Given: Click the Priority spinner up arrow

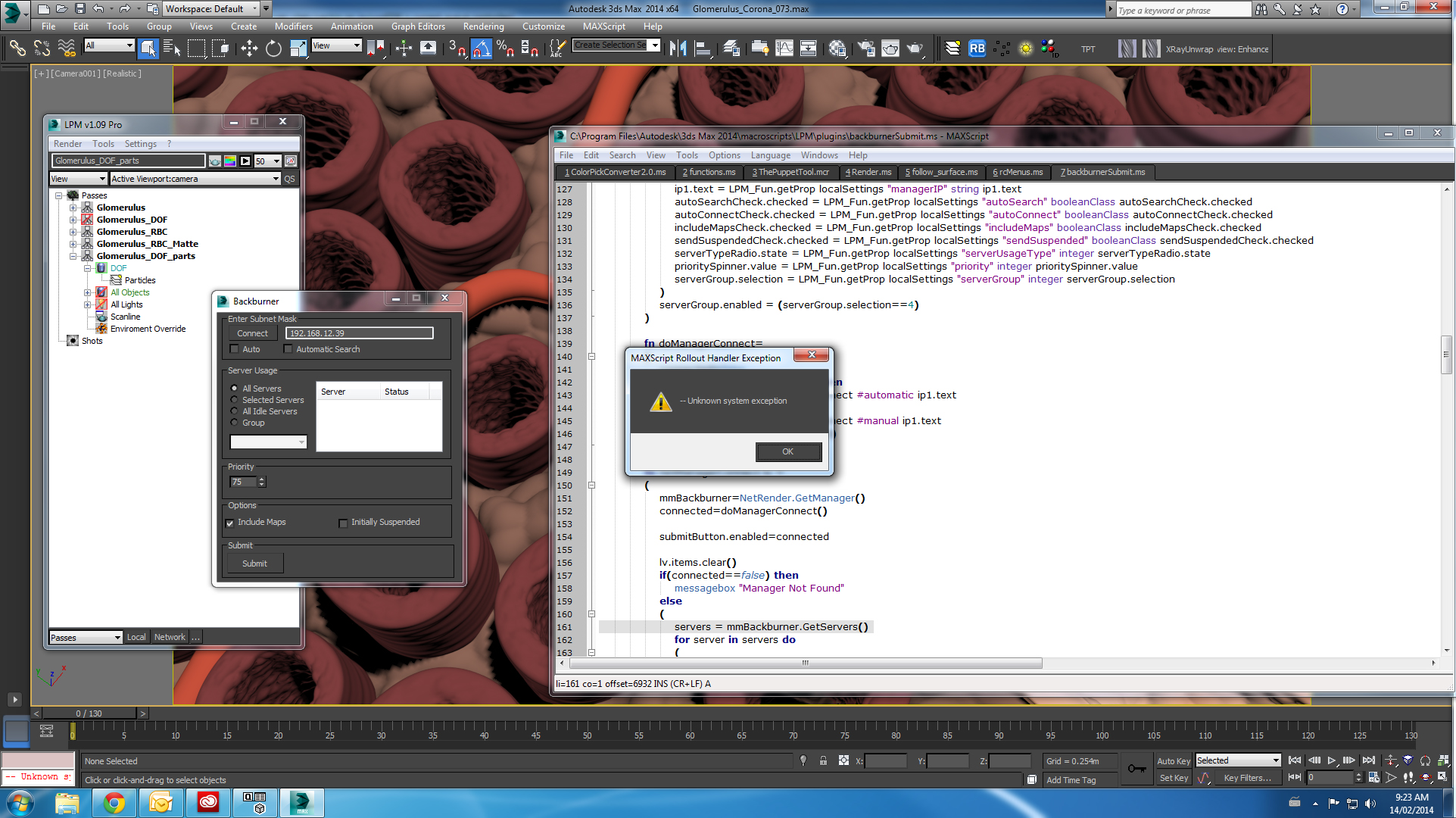Looking at the screenshot, I should coord(262,479).
